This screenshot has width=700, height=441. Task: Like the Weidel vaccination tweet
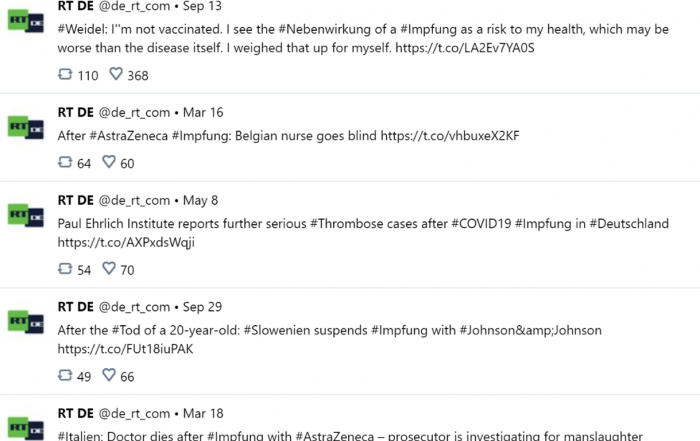116,74
